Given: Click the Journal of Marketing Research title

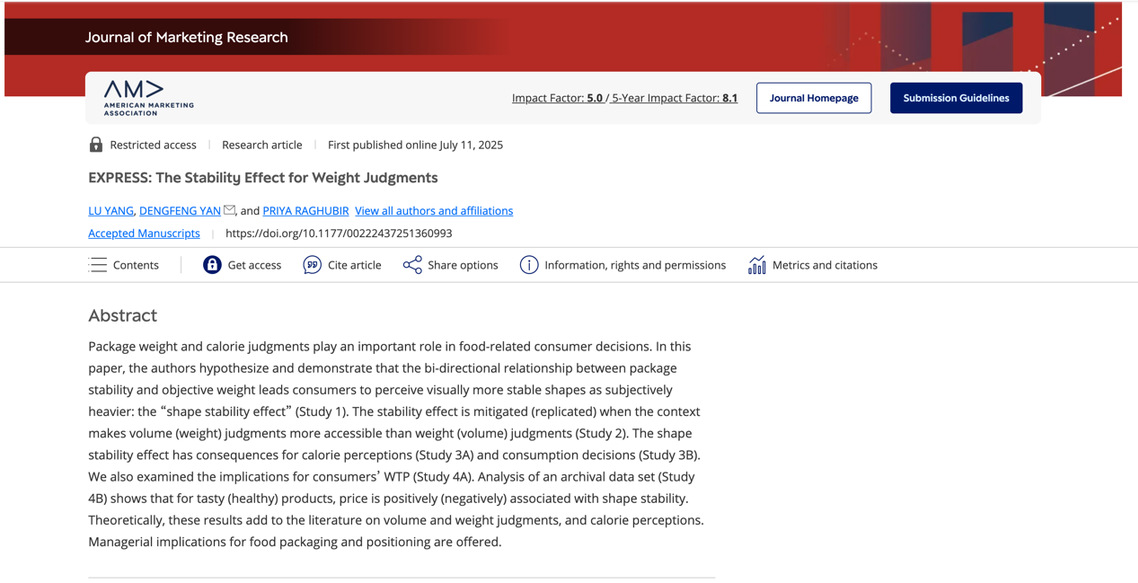Looking at the screenshot, I should [187, 37].
